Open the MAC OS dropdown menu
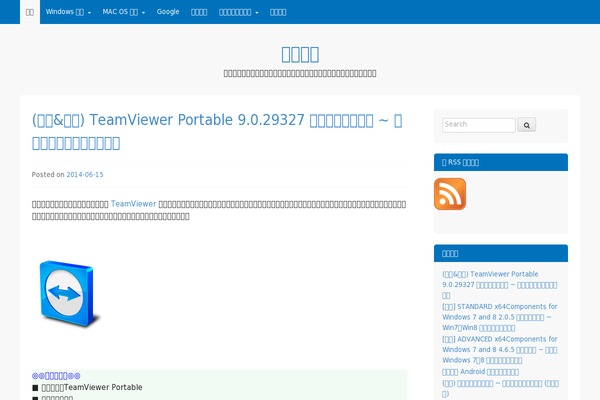This screenshot has height=400, width=600. click(123, 12)
